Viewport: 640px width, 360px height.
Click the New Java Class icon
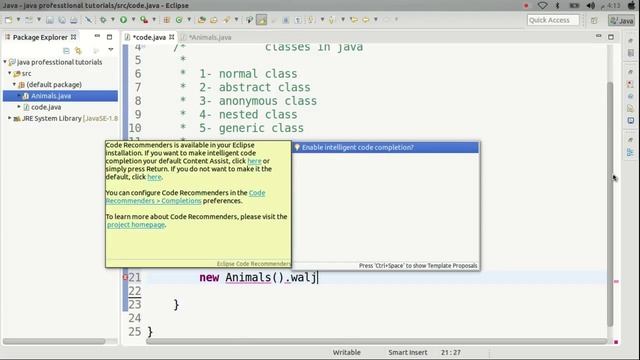[179, 20]
